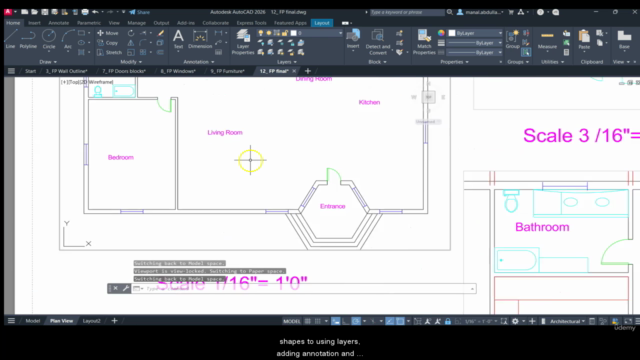Expand the Modify panel

pyautogui.click(x=131, y=62)
